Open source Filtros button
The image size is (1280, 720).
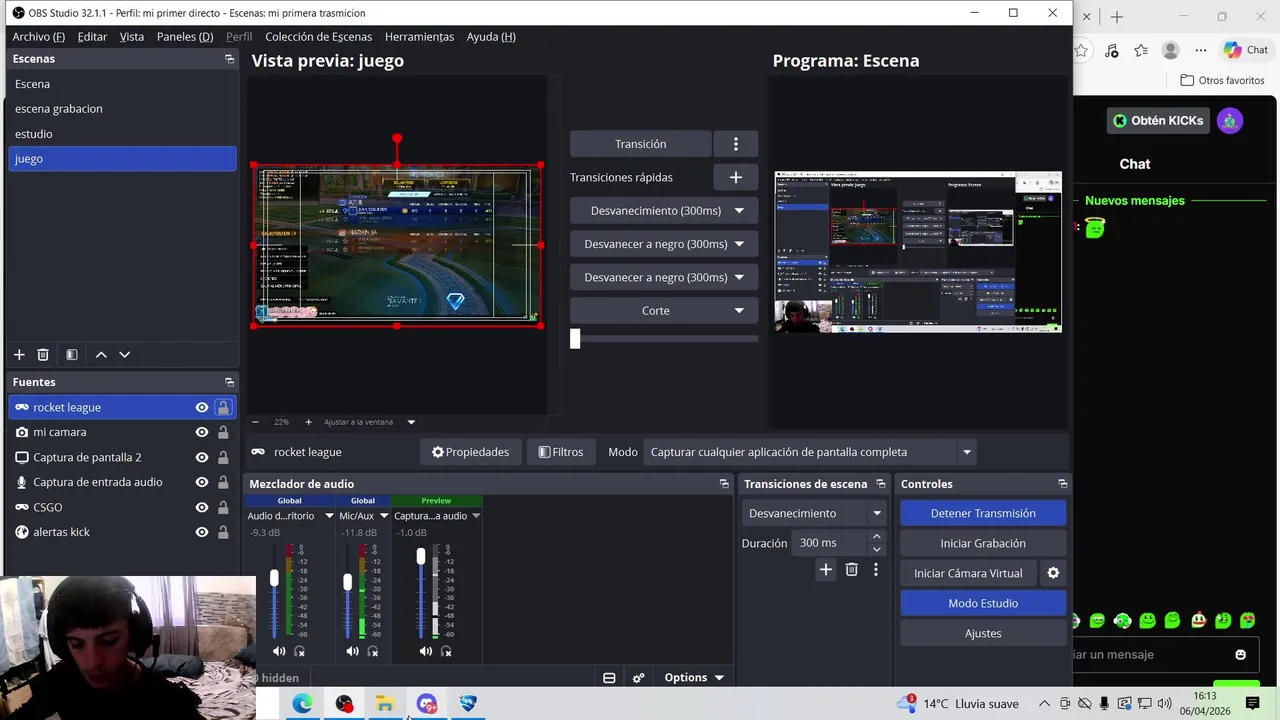[560, 452]
